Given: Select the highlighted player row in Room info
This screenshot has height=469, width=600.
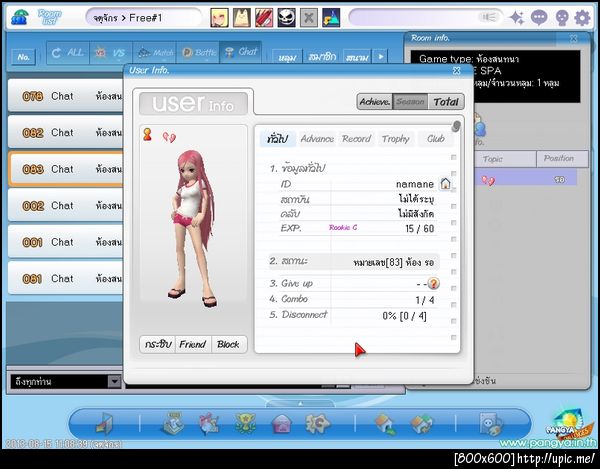Looking at the screenshot, I should pyautogui.click(x=525, y=179).
